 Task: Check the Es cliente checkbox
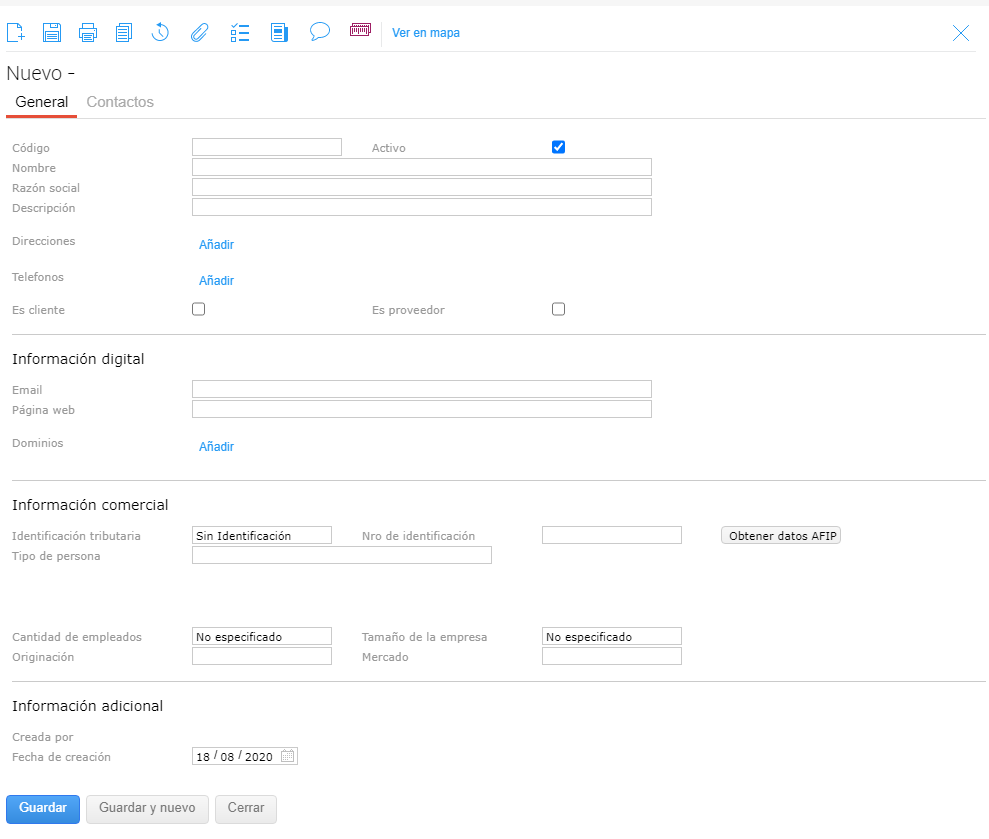tap(198, 309)
